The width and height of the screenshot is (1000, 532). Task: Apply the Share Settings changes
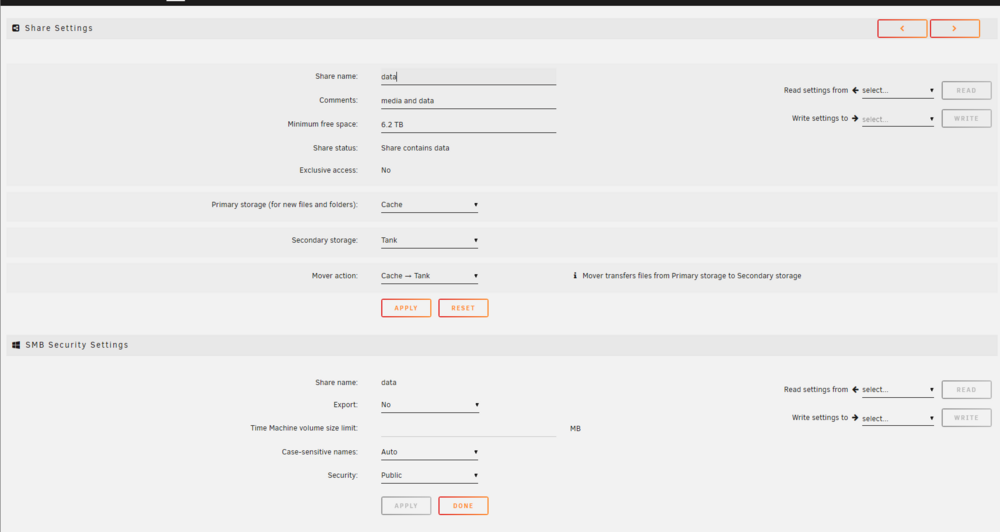(406, 308)
